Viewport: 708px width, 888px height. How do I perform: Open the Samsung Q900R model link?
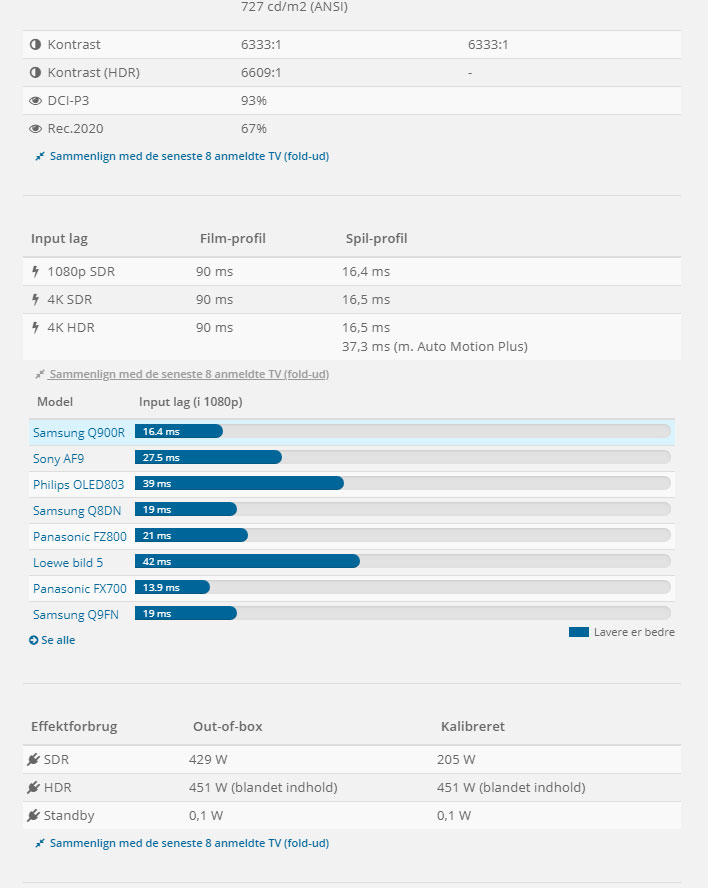(x=79, y=432)
